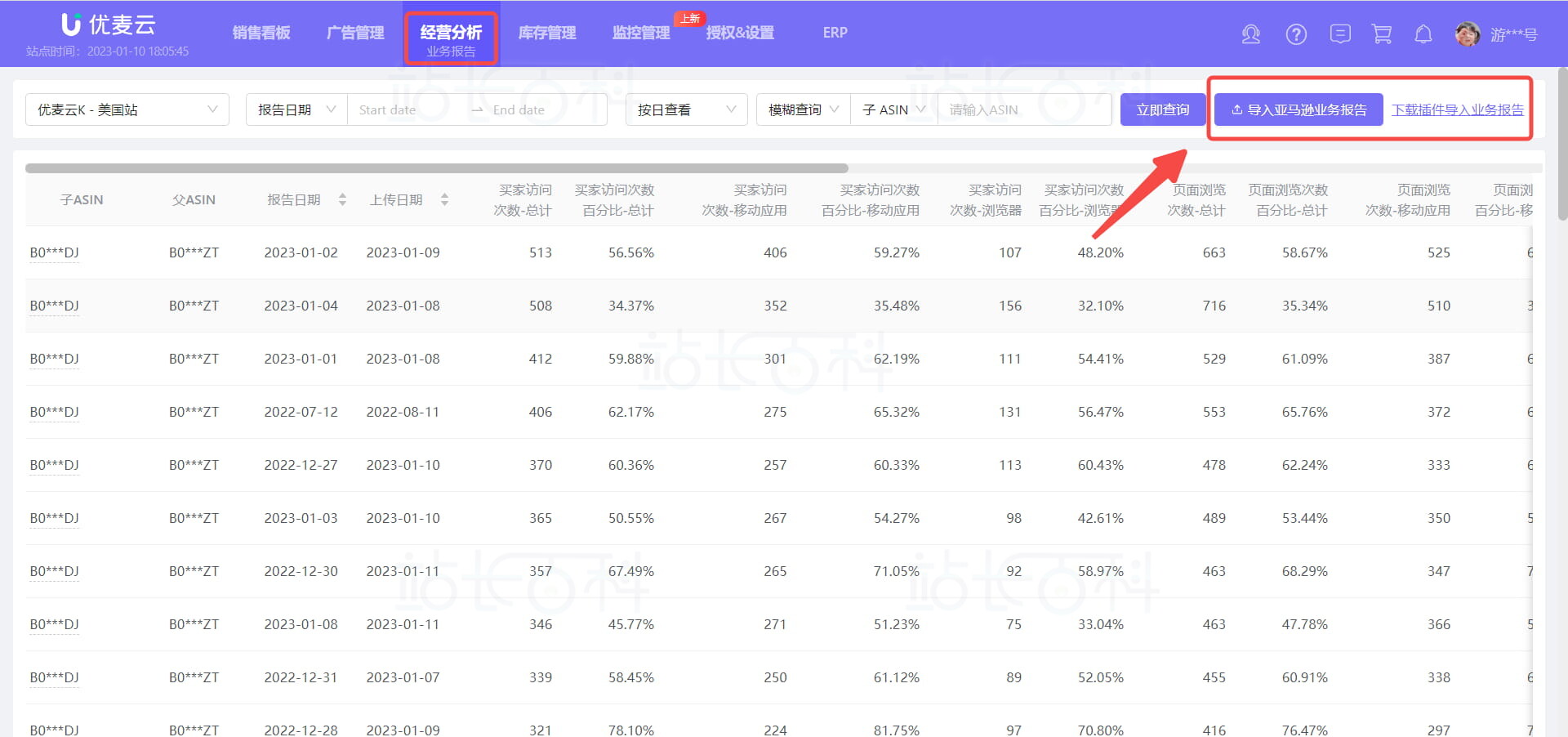This screenshot has width=1568, height=737.
Task: Expand the 优麦云K - 美国站 store dropdown
Action: [x=127, y=109]
